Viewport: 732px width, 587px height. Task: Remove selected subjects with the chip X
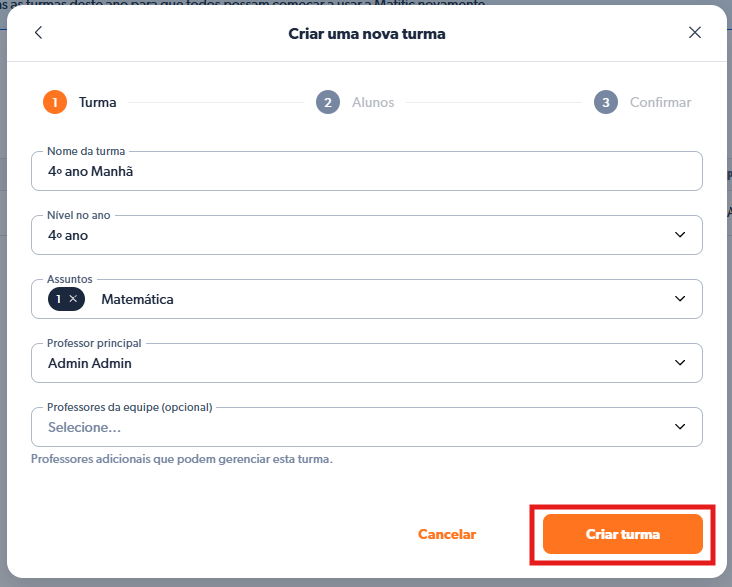click(73, 299)
